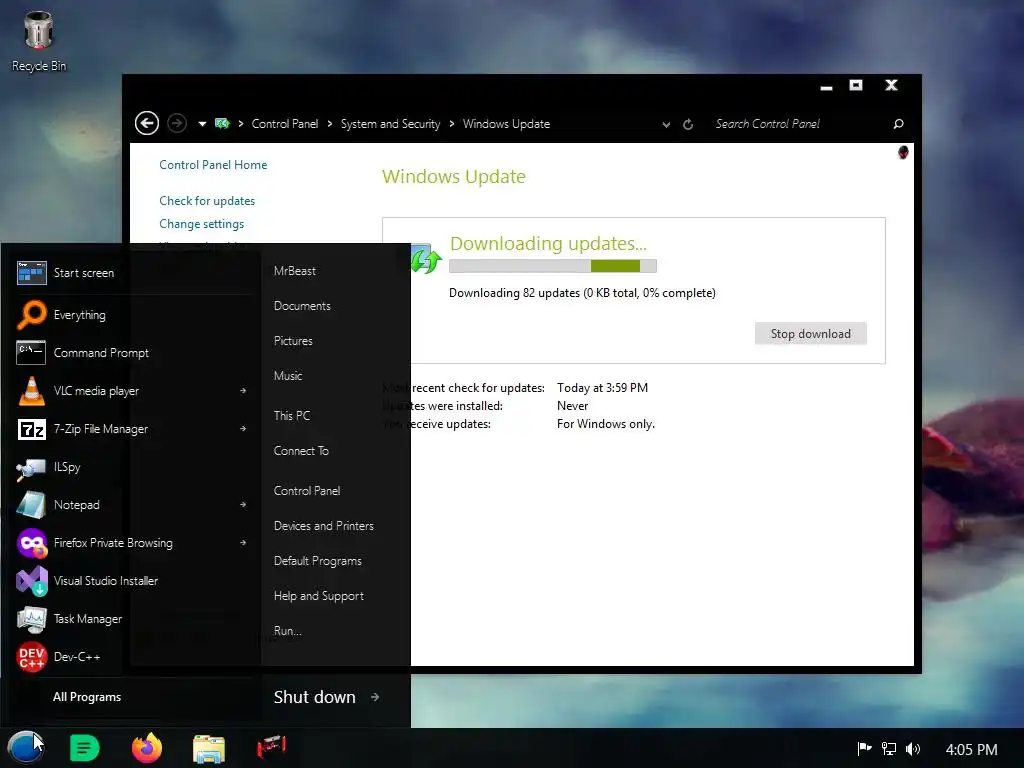This screenshot has width=1024, height=768.
Task: Click Check for updates link
Action: 207,200
